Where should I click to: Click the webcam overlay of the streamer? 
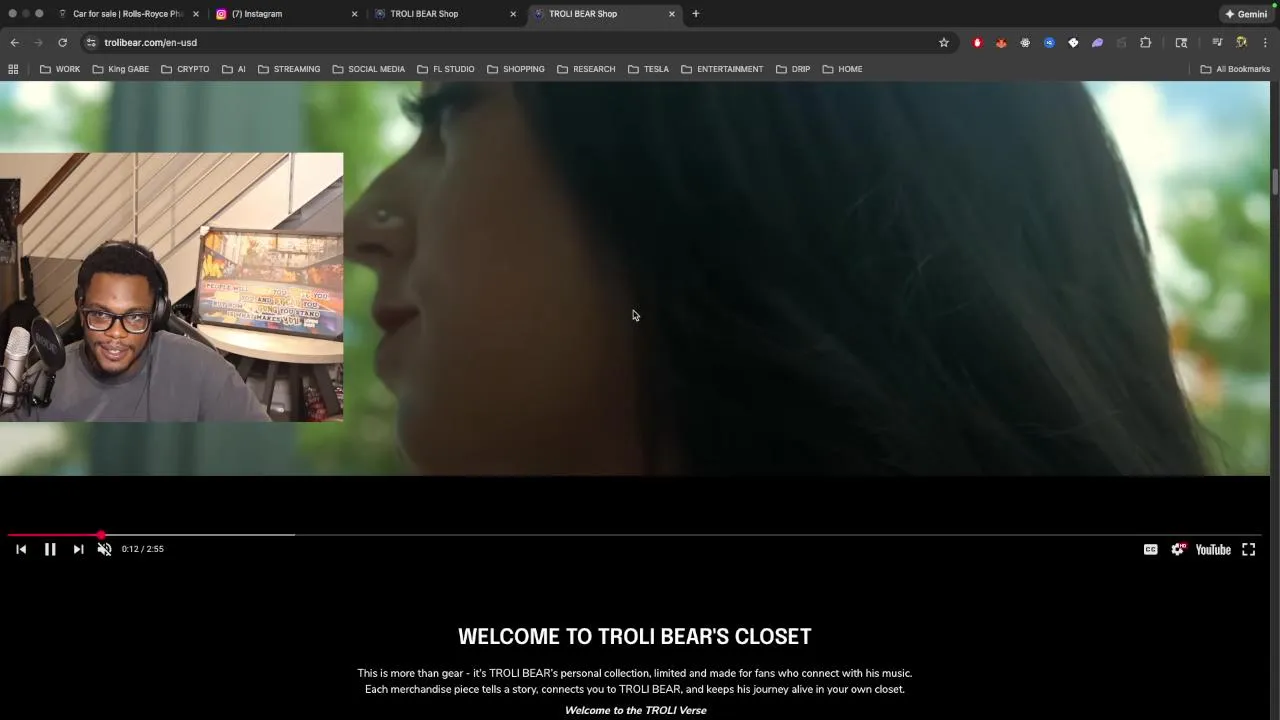pos(171,287)
